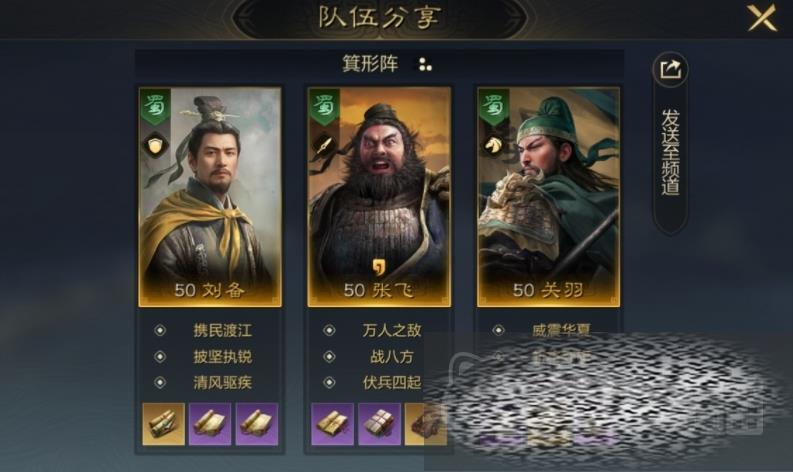Image resolution: width=793 pixels, height=472 pixels.
Task: Close the 队伍分享 panel
Action: [x=762, y=18]
